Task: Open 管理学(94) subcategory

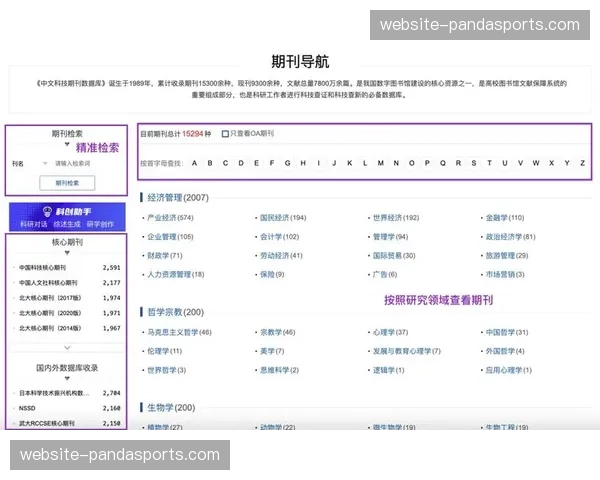Action: tap(391, 237)
